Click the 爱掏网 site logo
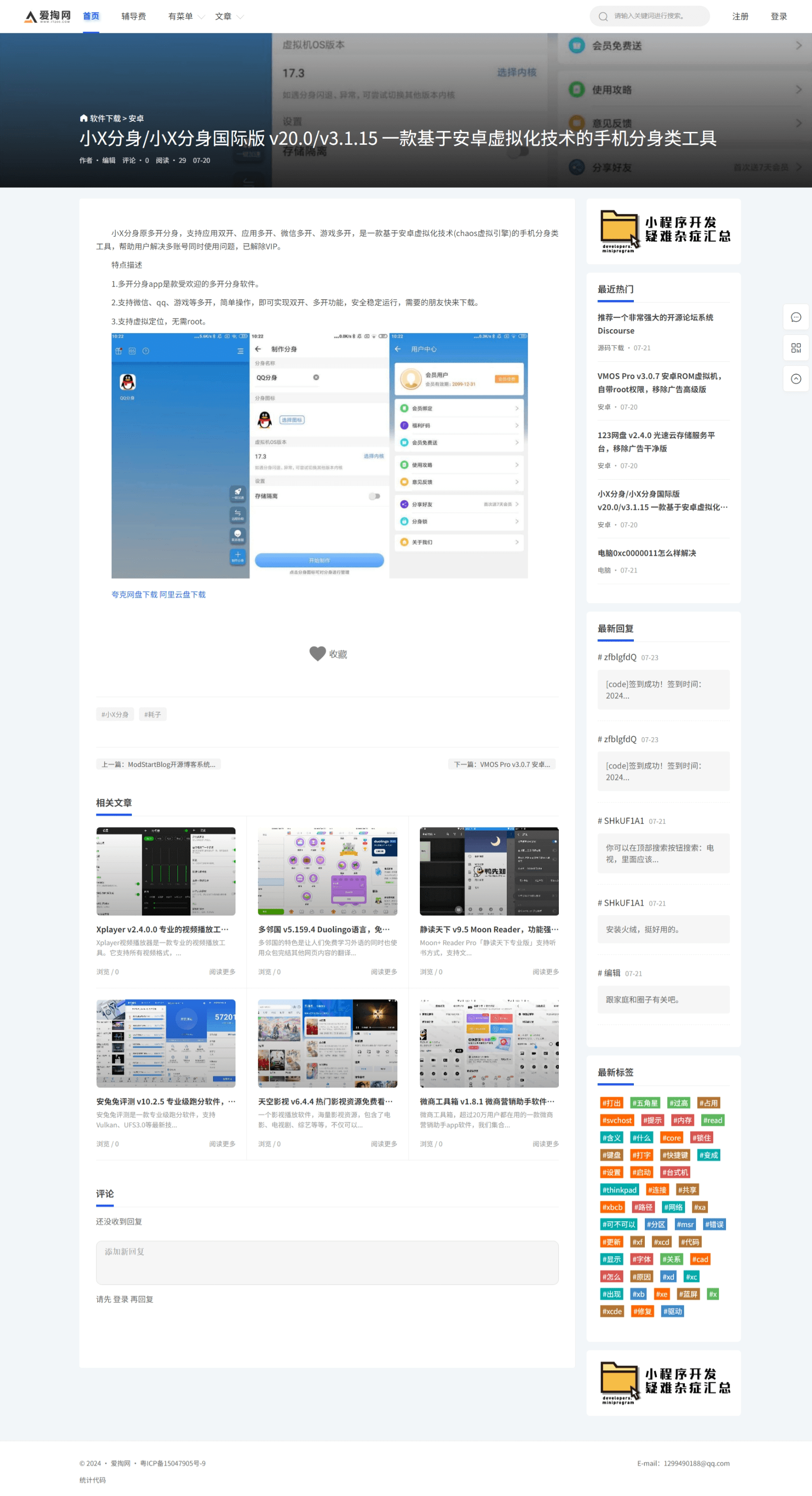Screen dimensions: 812x1496 (x=47, y=16)
